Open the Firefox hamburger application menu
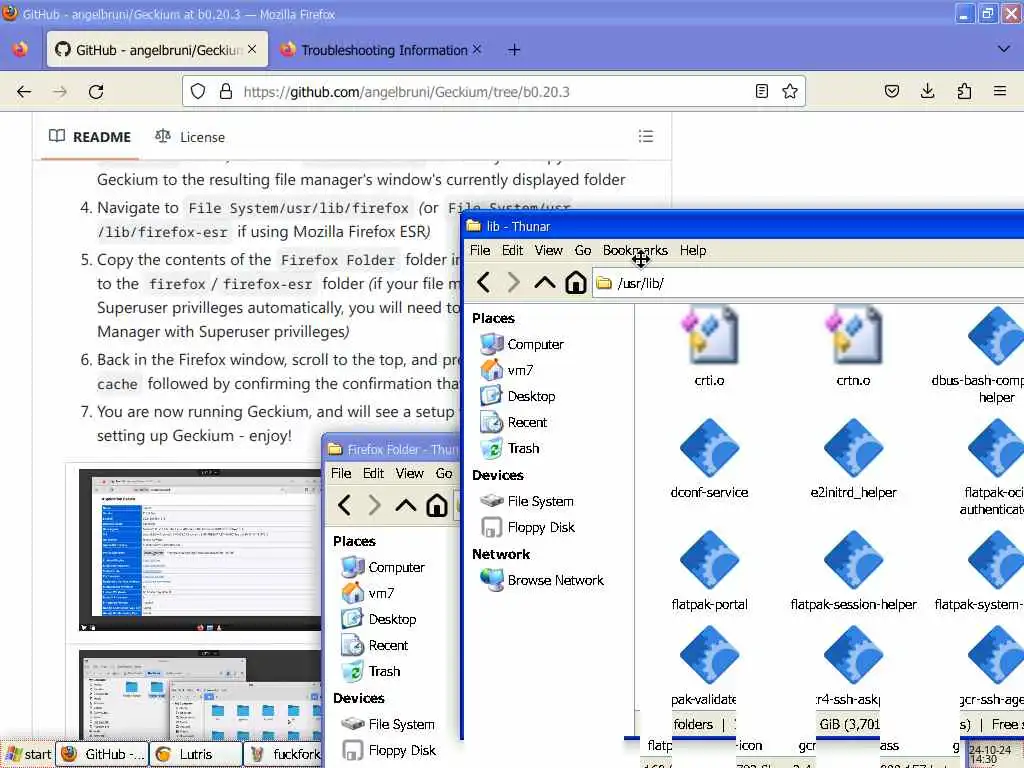 1000,91
